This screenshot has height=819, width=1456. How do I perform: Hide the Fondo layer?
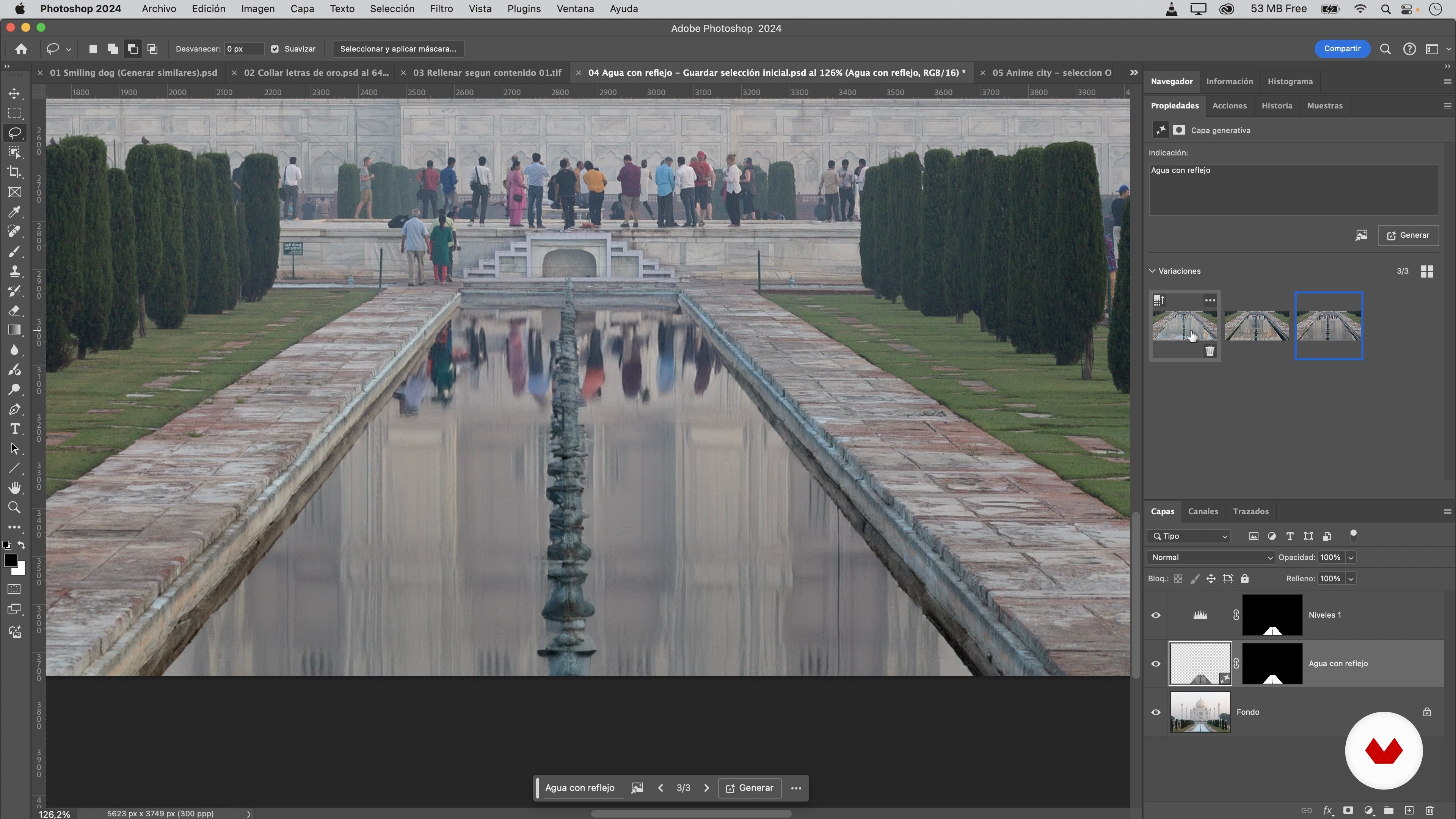coord(1156,712)
